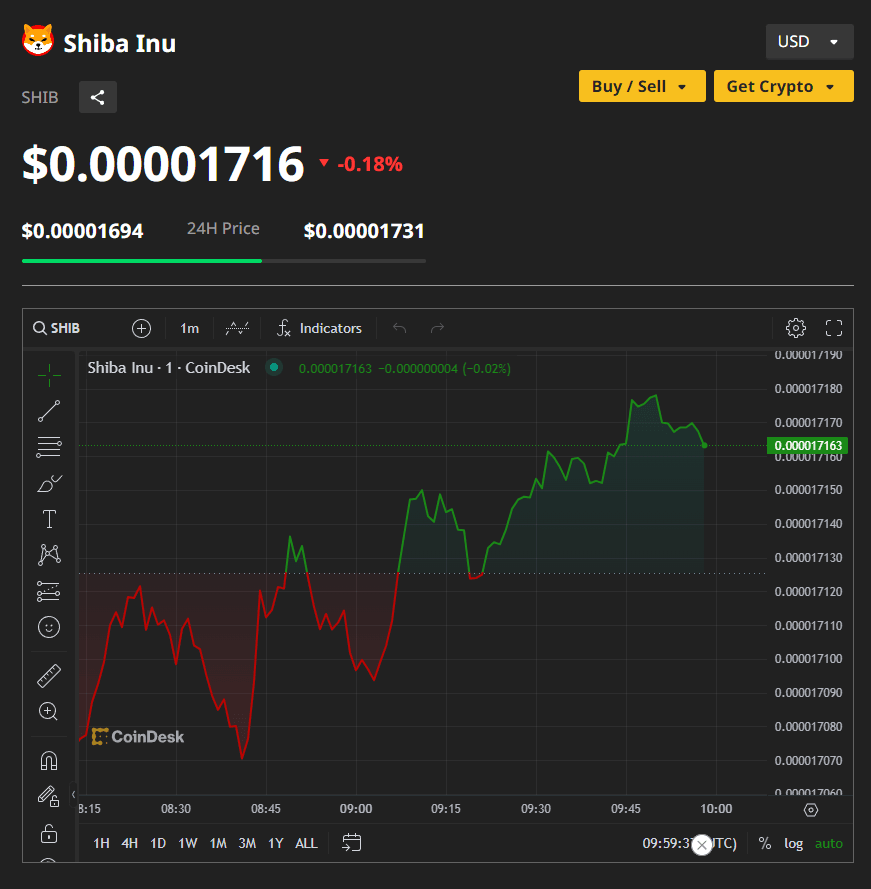Expand the Buy / Sell dropdown
The image size is (871, 889).
[642, 86]
